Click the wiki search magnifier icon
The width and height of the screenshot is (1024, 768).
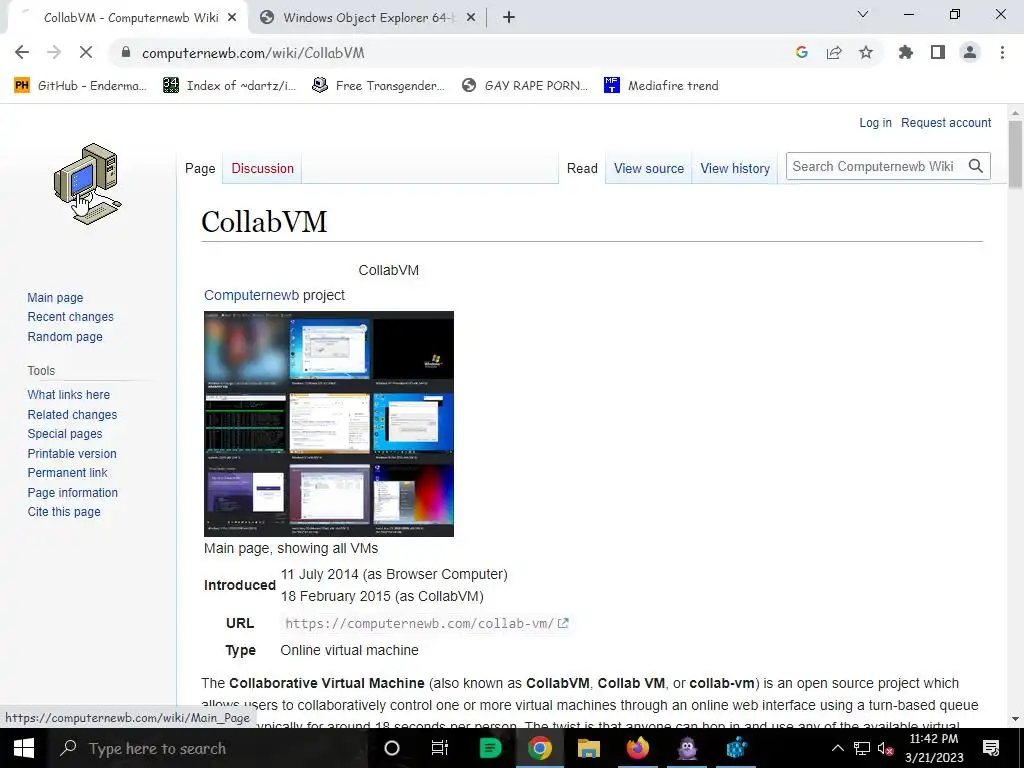coord(976,167)
